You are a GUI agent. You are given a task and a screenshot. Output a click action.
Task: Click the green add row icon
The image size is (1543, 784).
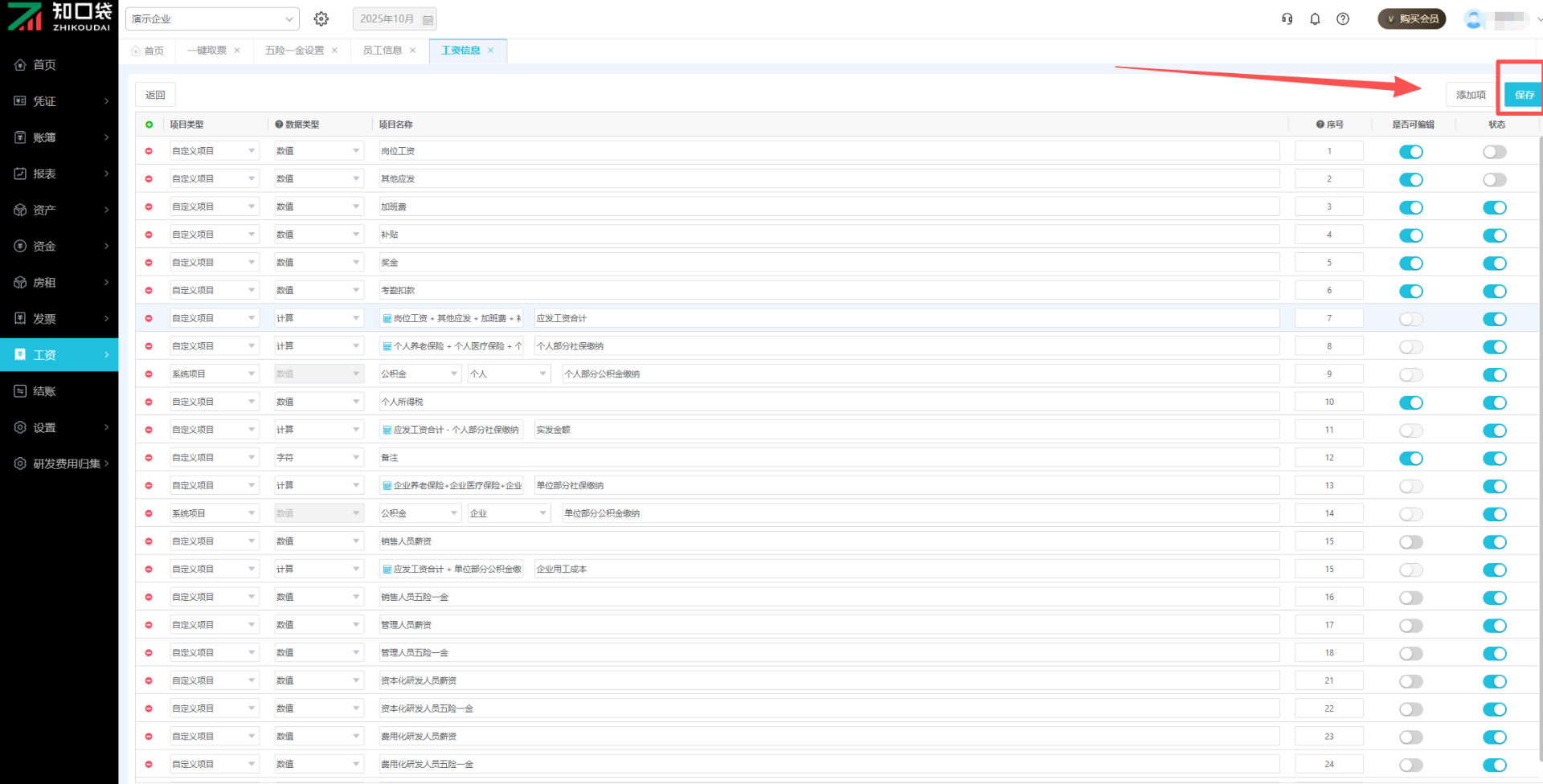click(149, 125)
